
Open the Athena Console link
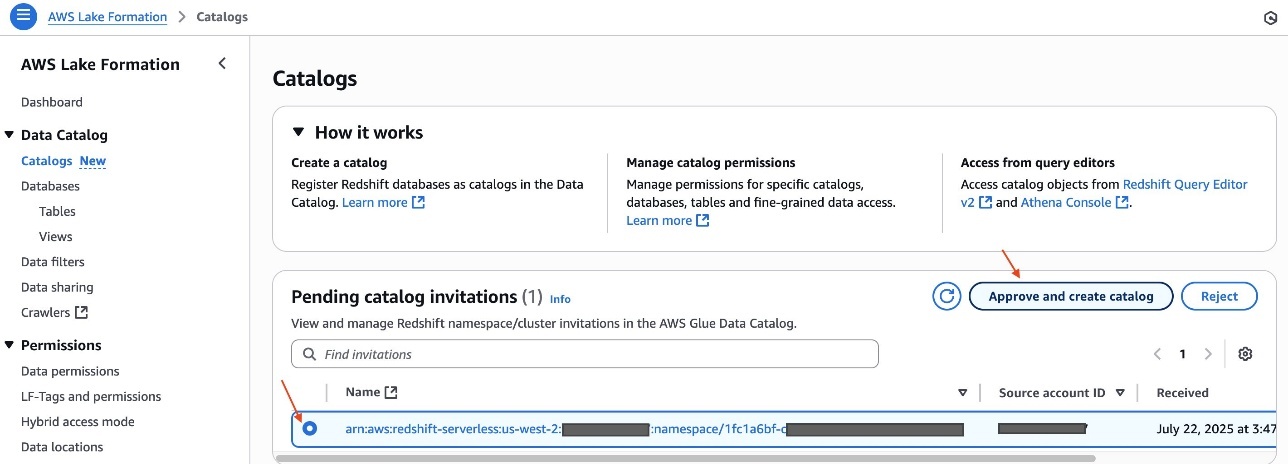click(x=1075, y=202)
